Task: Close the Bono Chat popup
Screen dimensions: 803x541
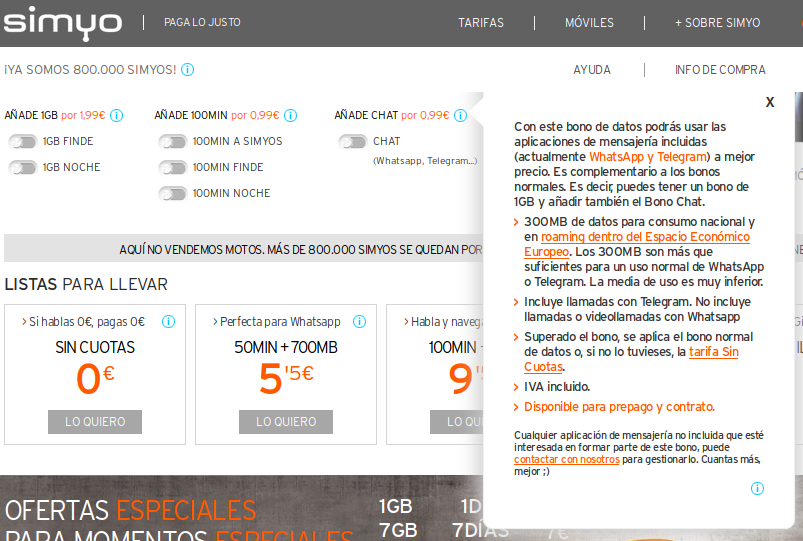Action: pos(770,102)
